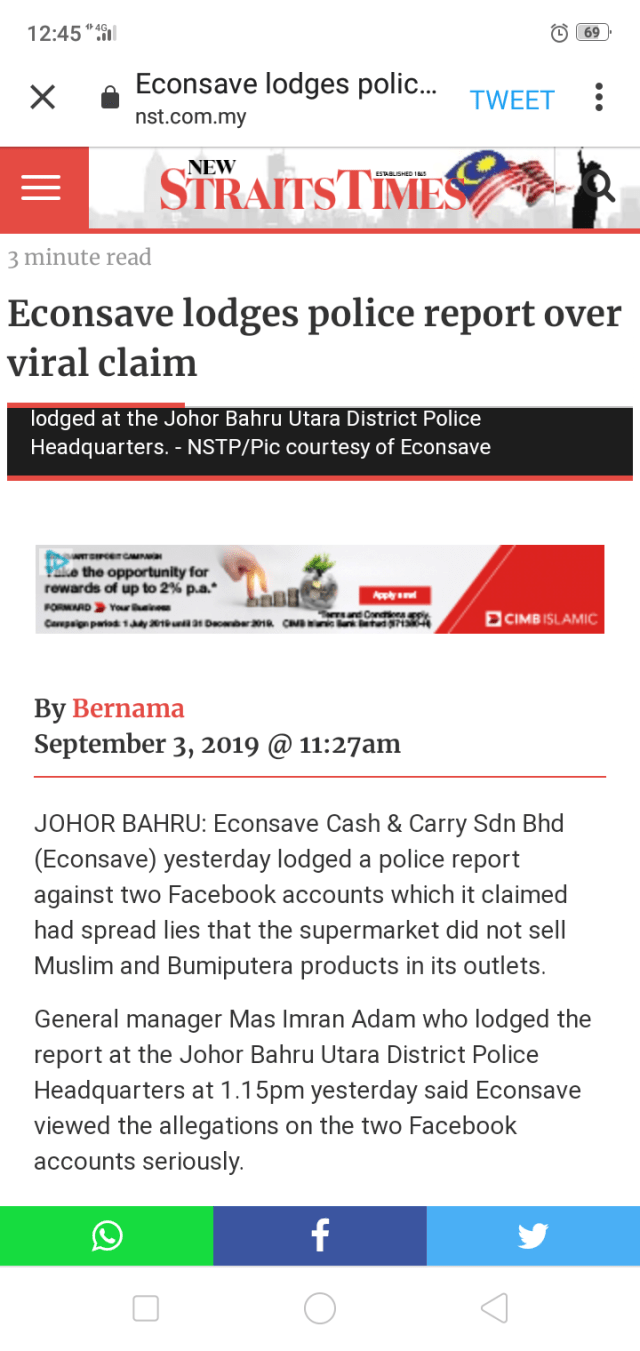Tap the alarm clock status icon
Screen dimensions: 640x1351
559,33
